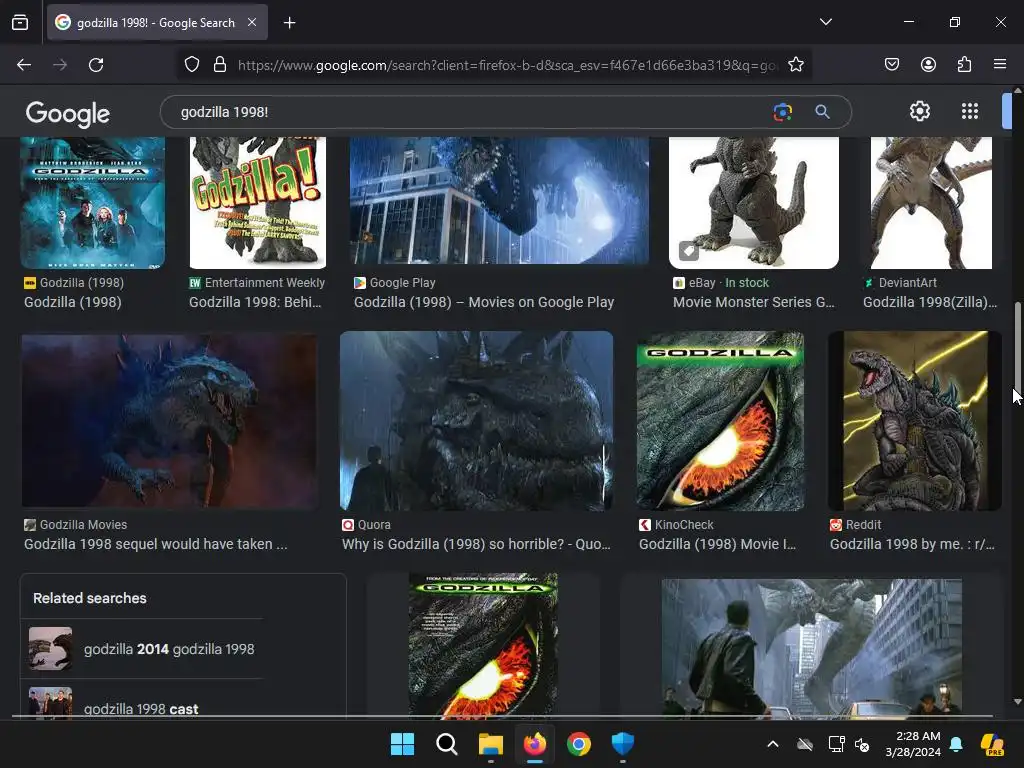Screen dimensions: 1024x768
Task: Go back to previous page
Action: pyautogui.click(x=24, y=65)
